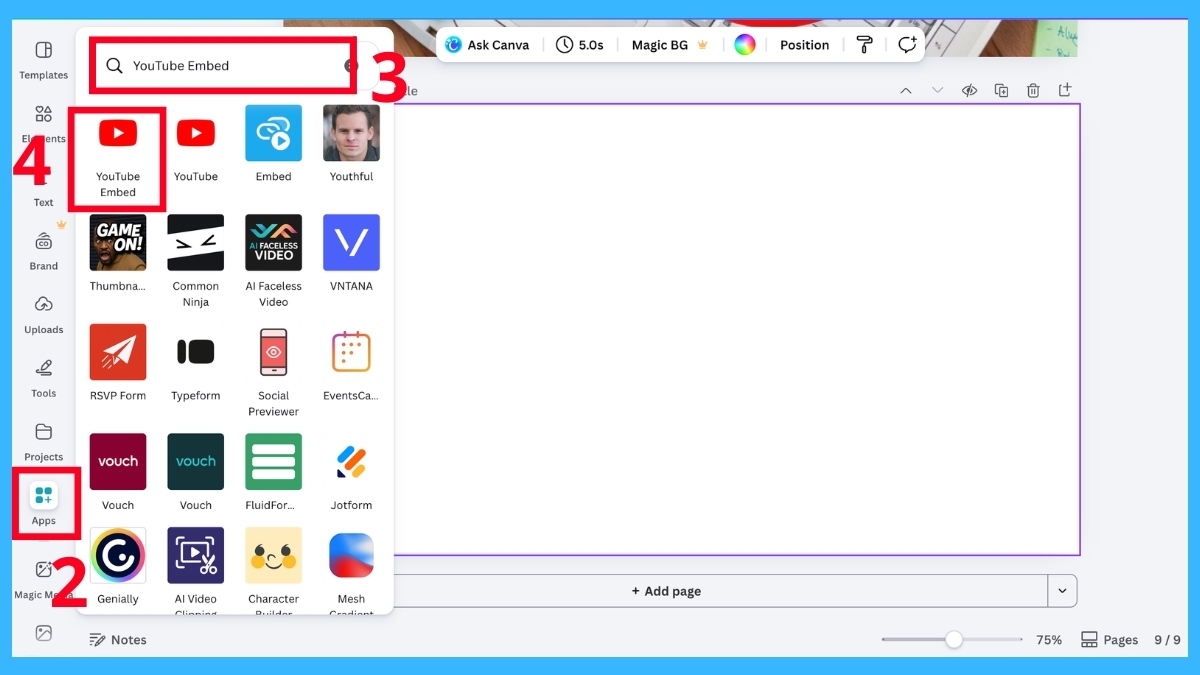
Task: Click the YouTube Embed search field
Action: pos(222,64)
